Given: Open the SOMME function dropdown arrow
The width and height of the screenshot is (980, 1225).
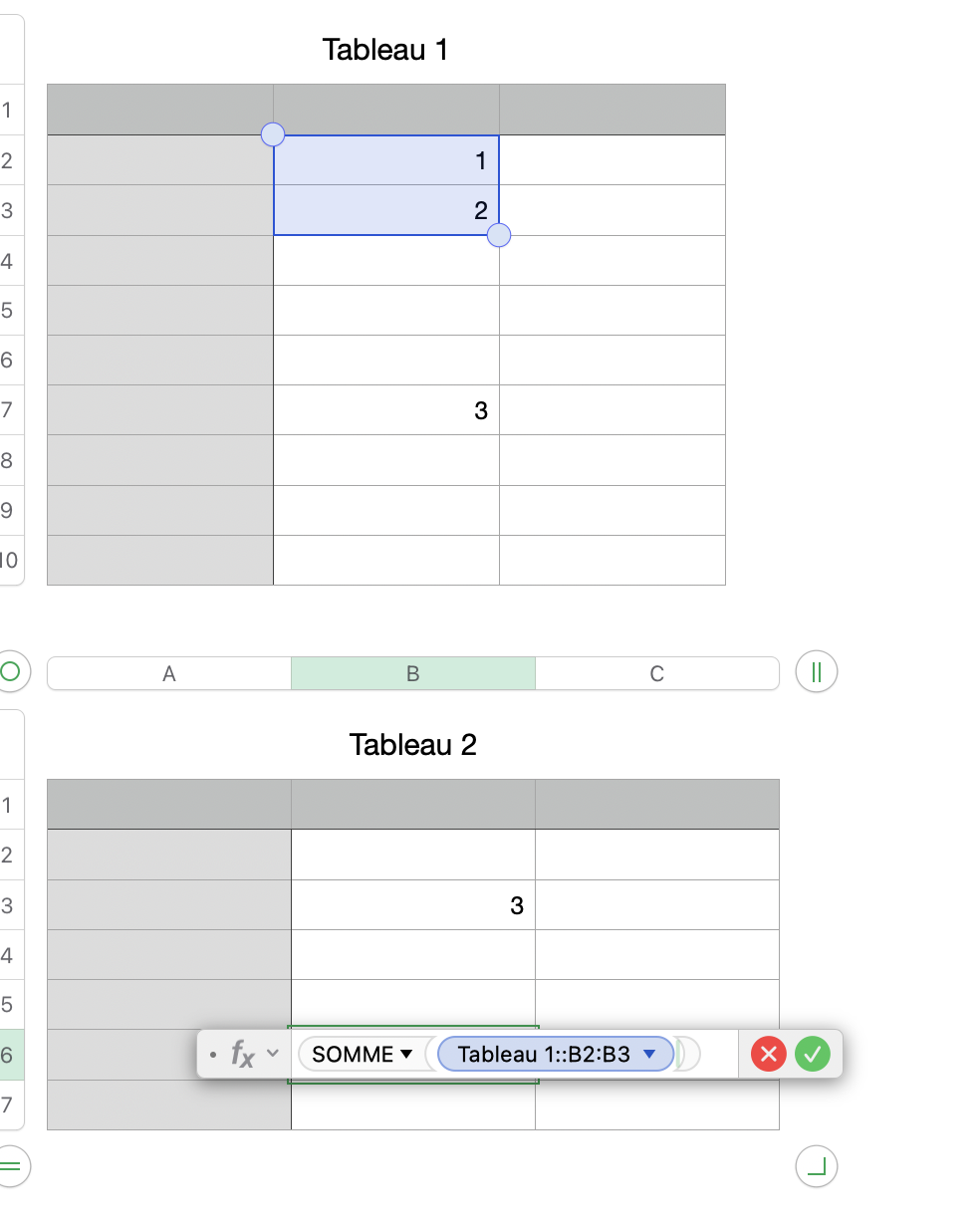Looking at the screenshot, I should pyautogui.click(x=406, y=1054).
